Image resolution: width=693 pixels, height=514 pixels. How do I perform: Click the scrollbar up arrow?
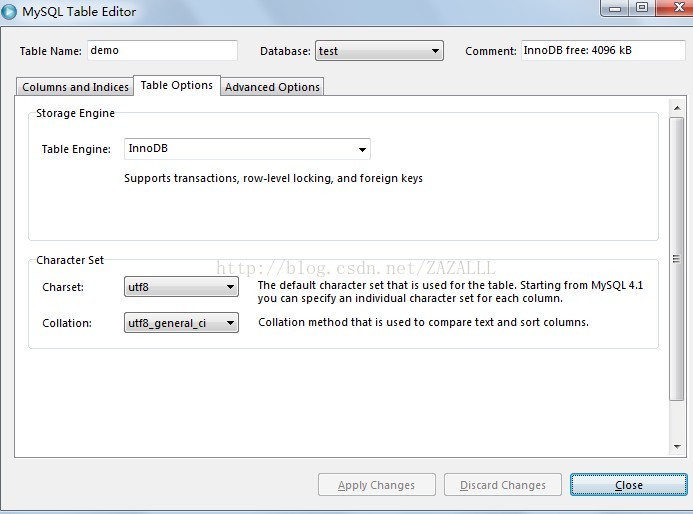(677, 108)
